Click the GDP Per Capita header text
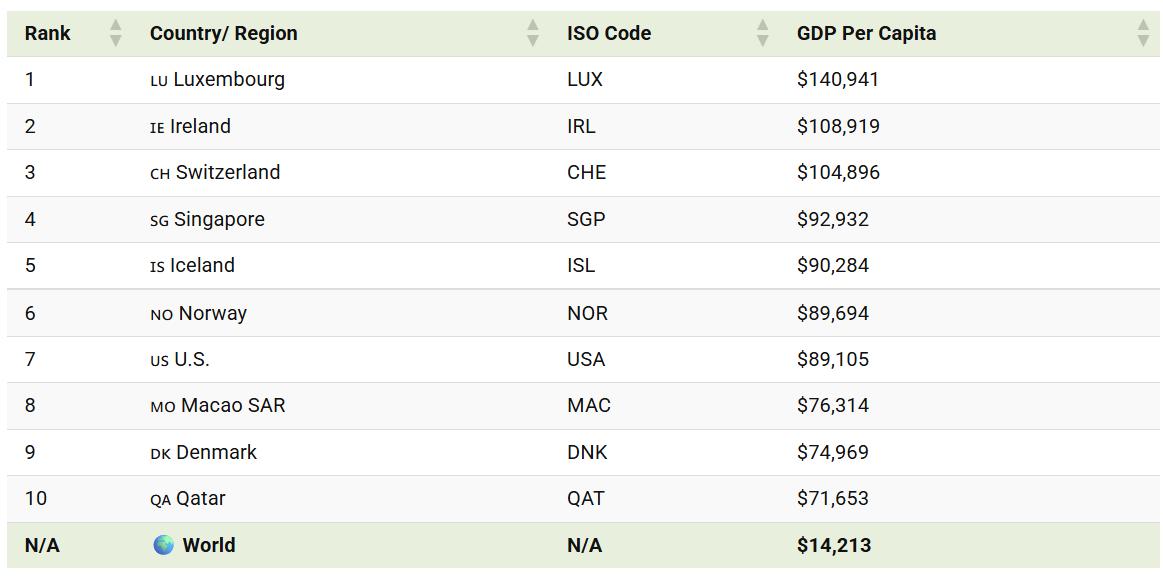1163x576 pixels. [x=866, y=33]
